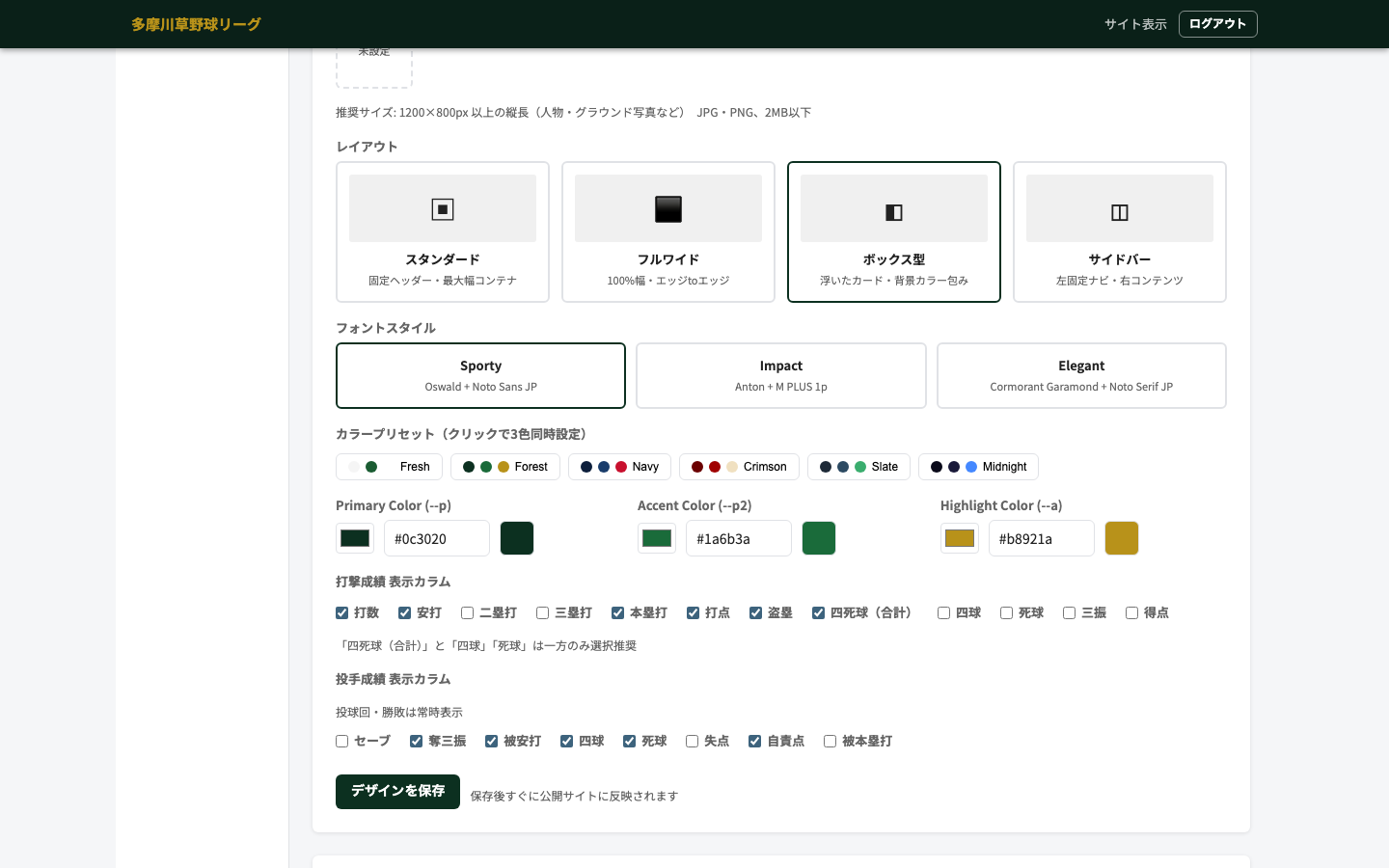This screenshot has width=1389, height=868.
Task: Enable the 失点 pitching column
Action: [692, 742]
